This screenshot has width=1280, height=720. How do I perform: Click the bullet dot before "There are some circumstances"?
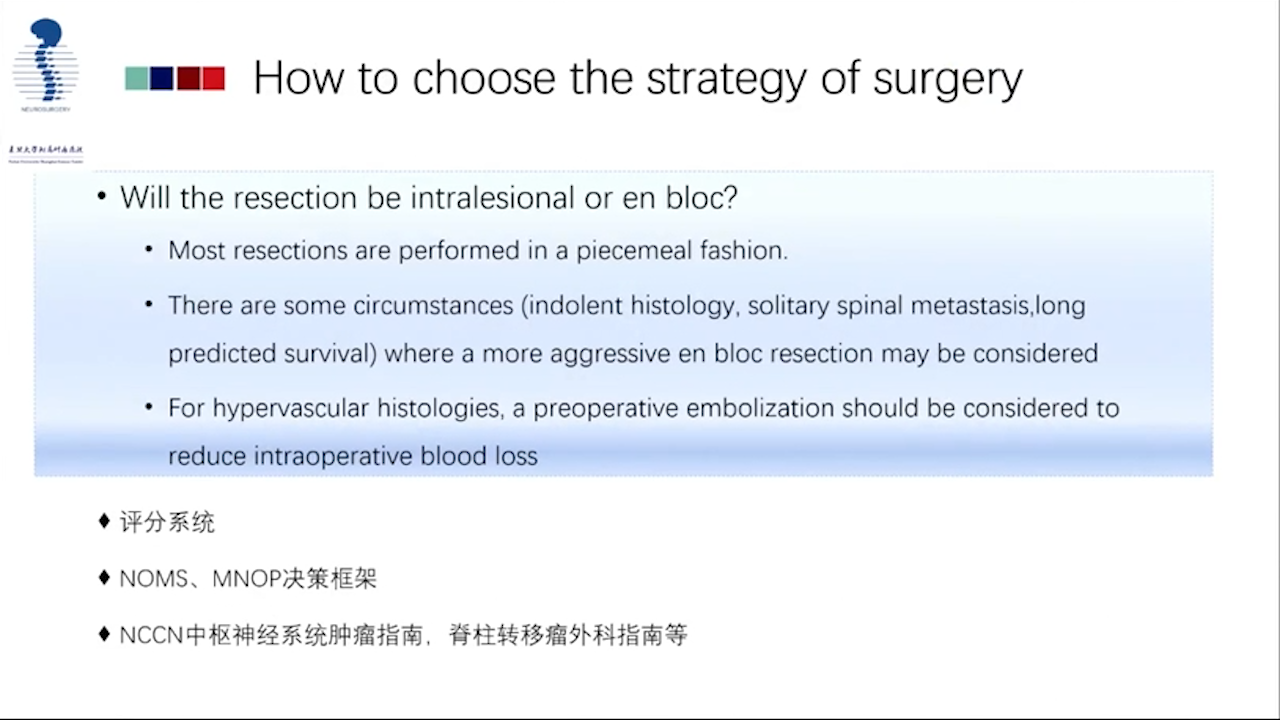tap(149, 304)
